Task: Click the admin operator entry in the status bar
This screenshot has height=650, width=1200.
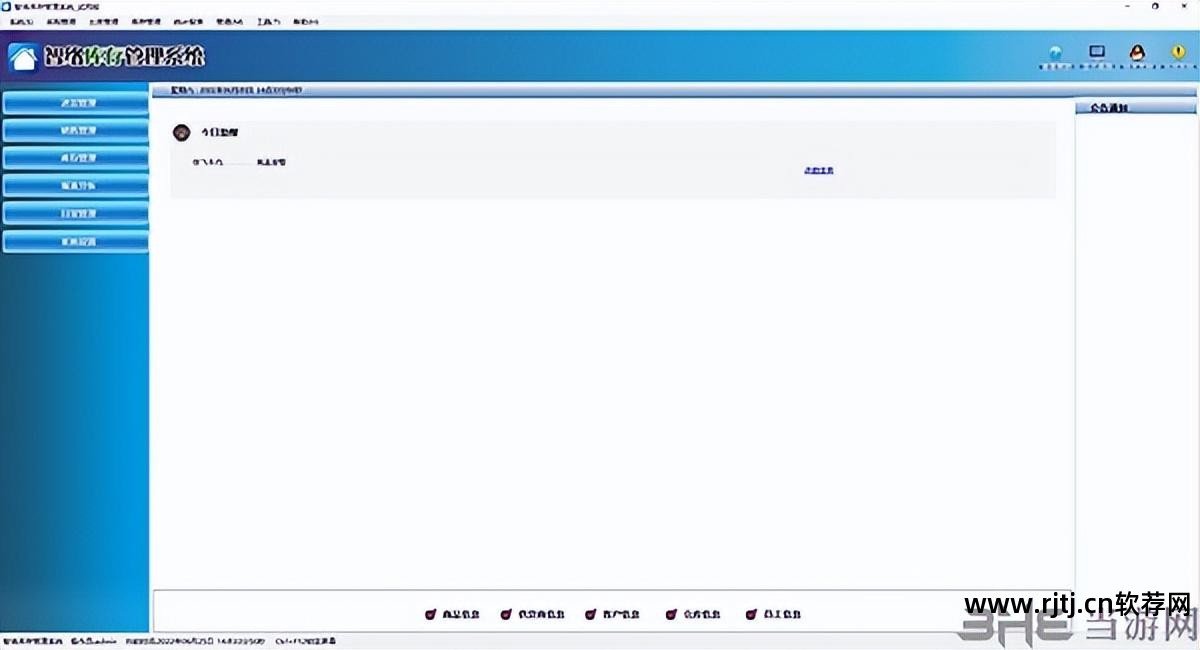Action: (x=94, y=641)
